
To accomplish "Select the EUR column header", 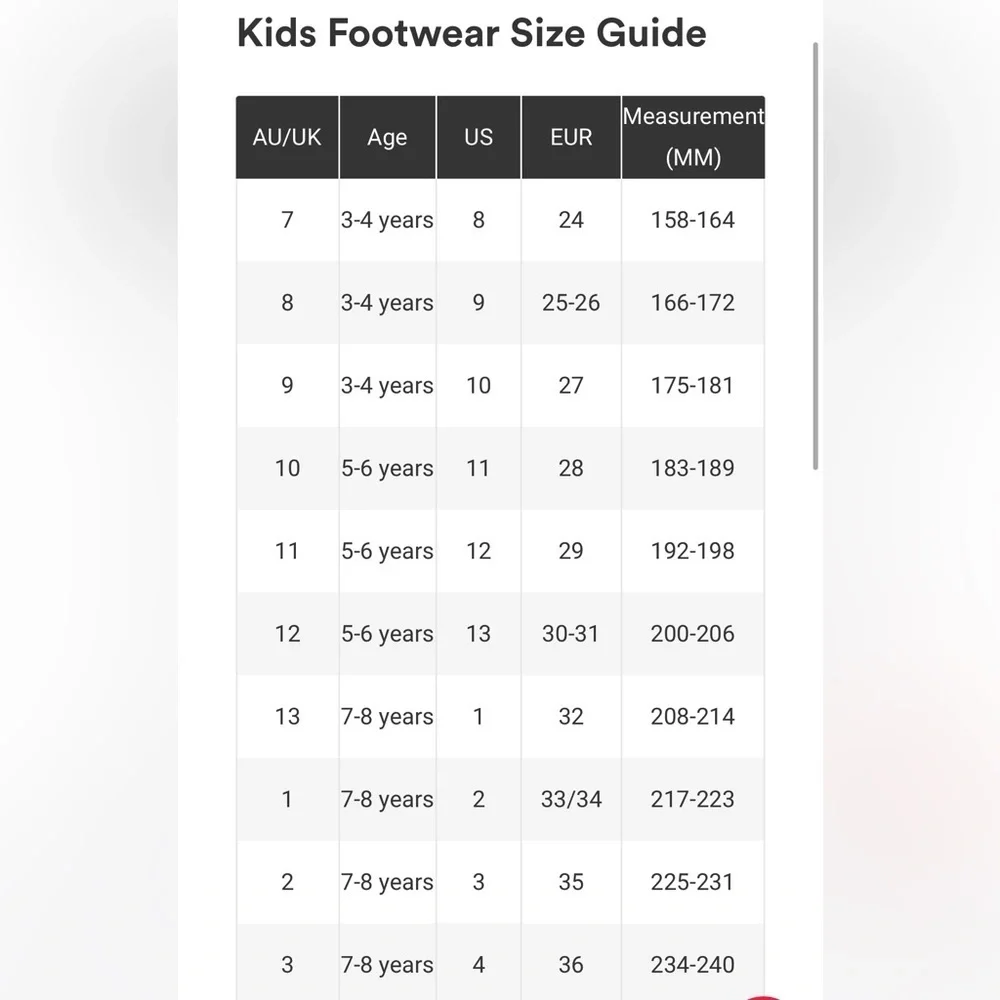I will click(571, 137).
